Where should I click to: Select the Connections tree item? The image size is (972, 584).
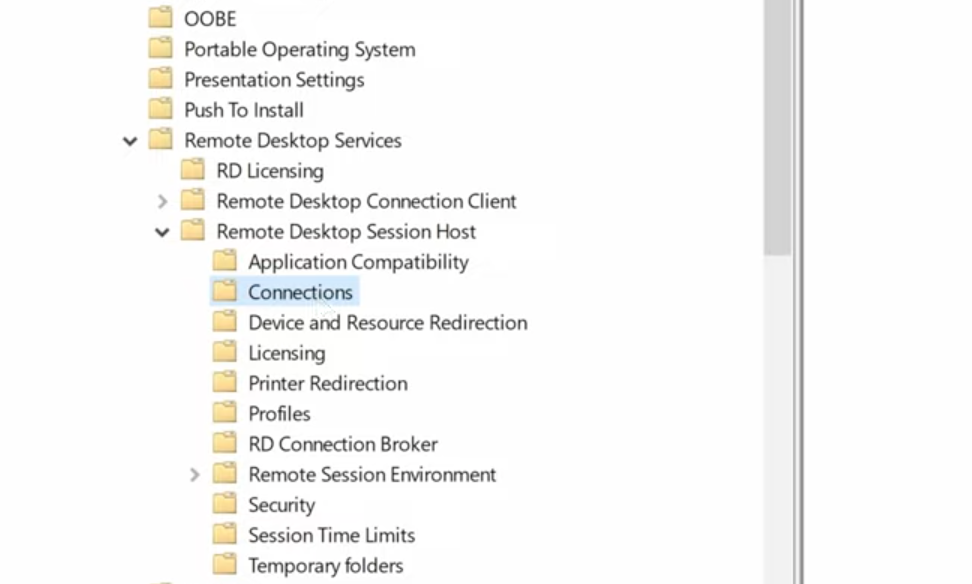point(300,292)
